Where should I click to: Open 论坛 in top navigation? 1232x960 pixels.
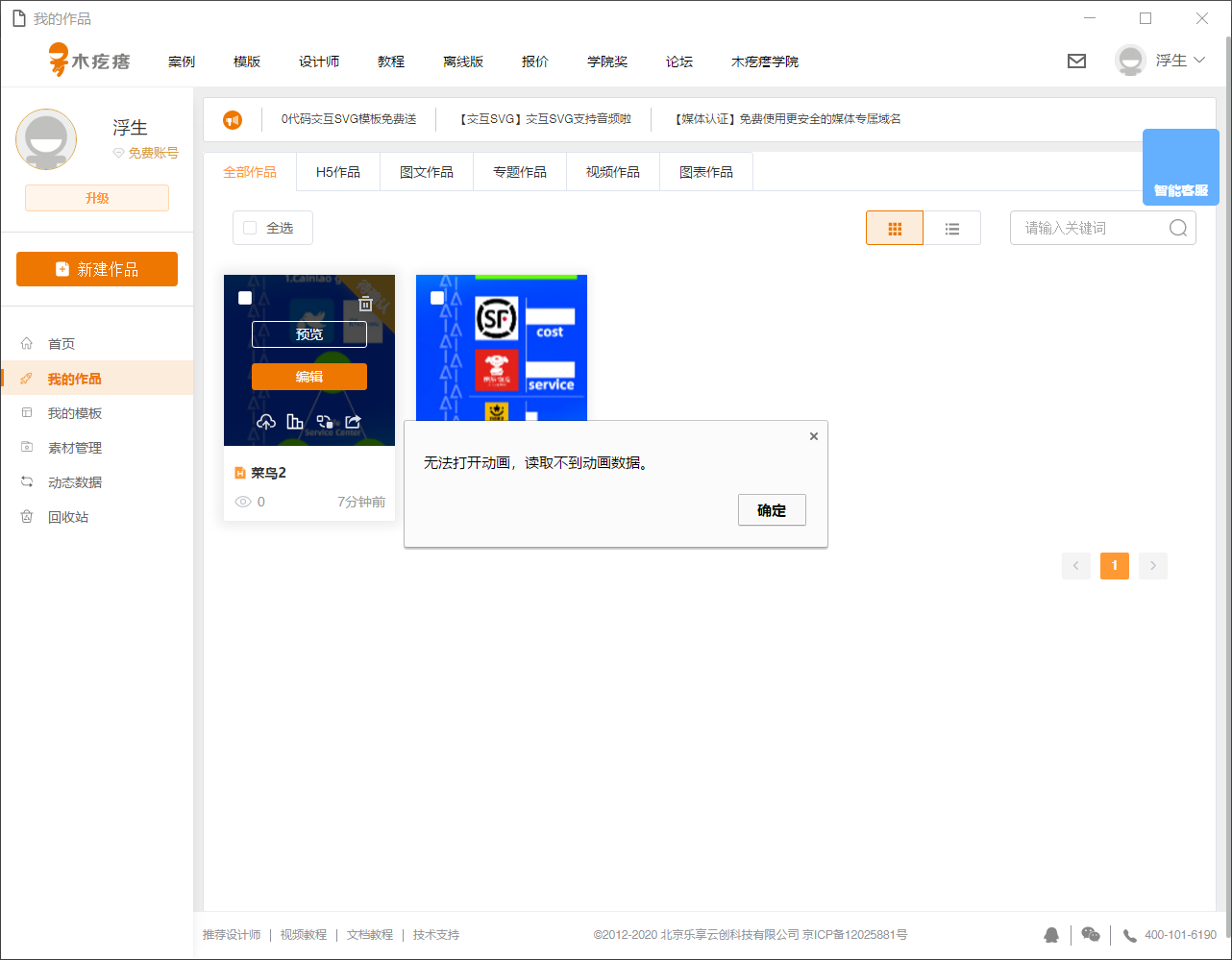tap(679, 62)
